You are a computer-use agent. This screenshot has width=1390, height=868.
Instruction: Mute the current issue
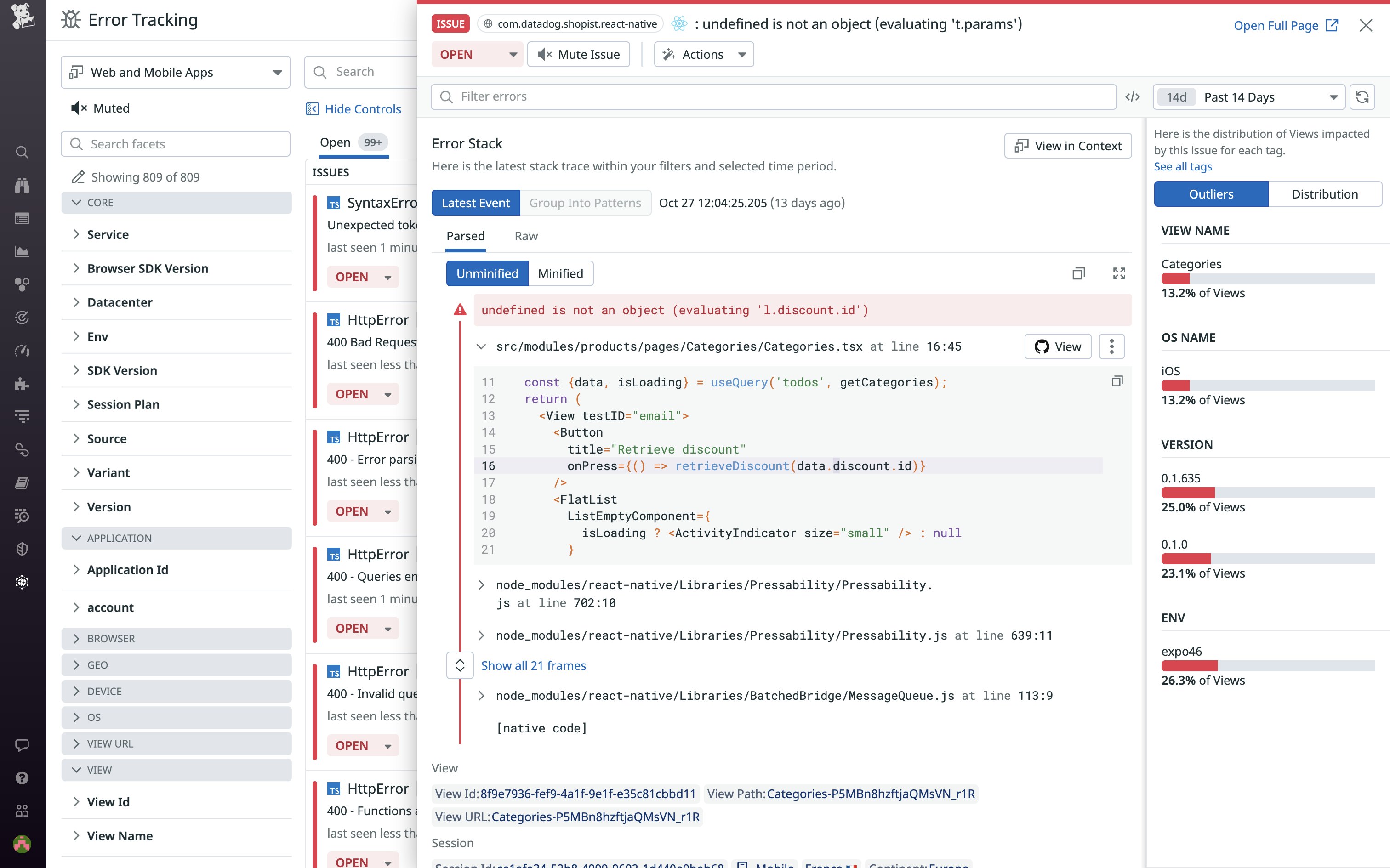coord(578,54)
